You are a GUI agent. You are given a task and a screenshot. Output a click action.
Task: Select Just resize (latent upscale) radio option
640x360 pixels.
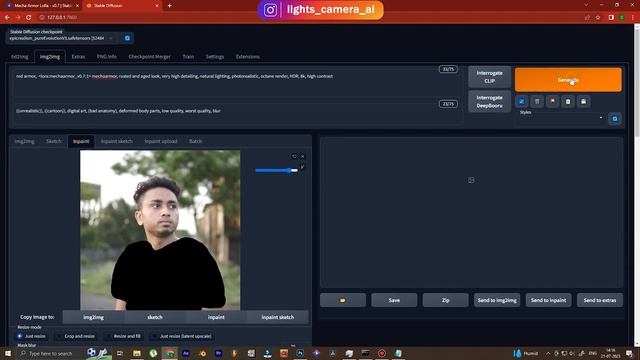click(x=182, y=336)
